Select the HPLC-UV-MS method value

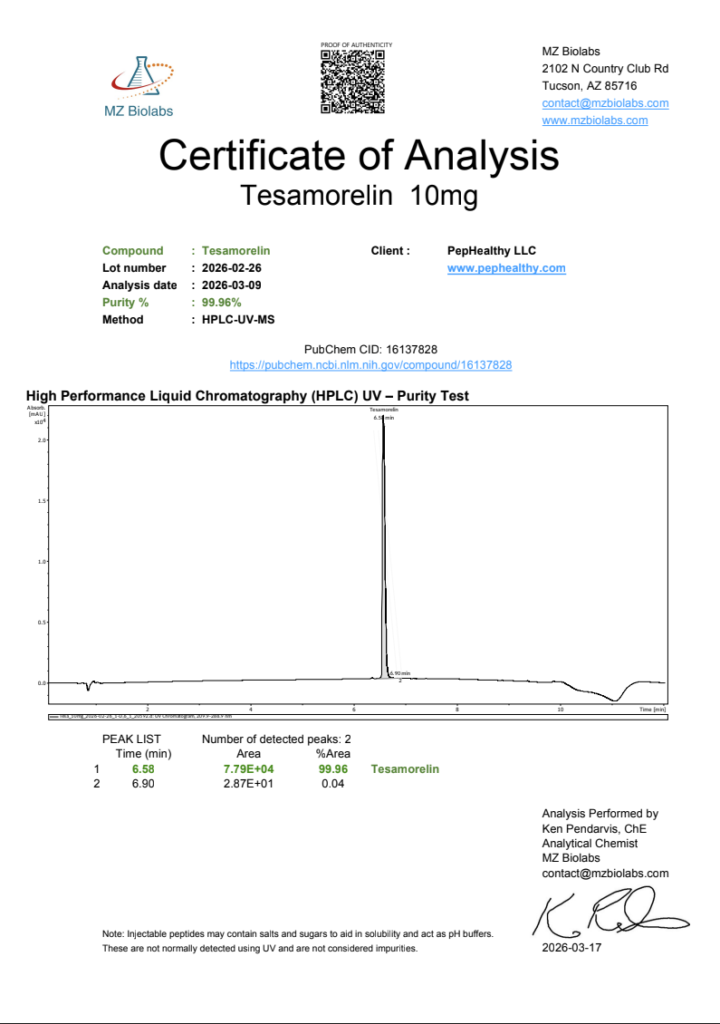pyautogui.click(x=238, y=320)
